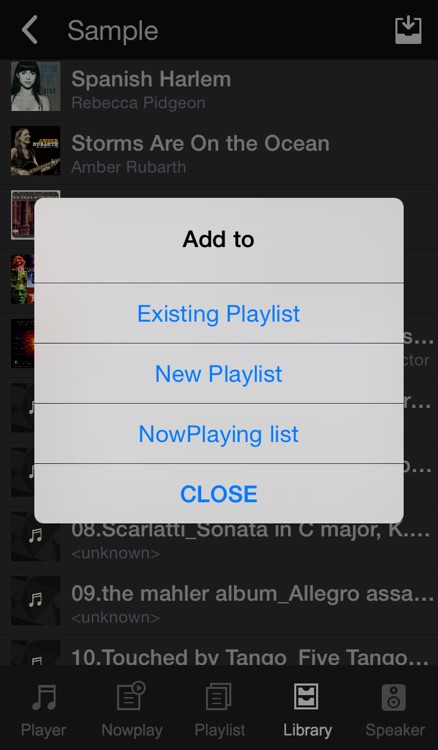Add to NowPlaying list
Image resolution: width=438 pixels, height=750 pixels.
coord(219,434)
